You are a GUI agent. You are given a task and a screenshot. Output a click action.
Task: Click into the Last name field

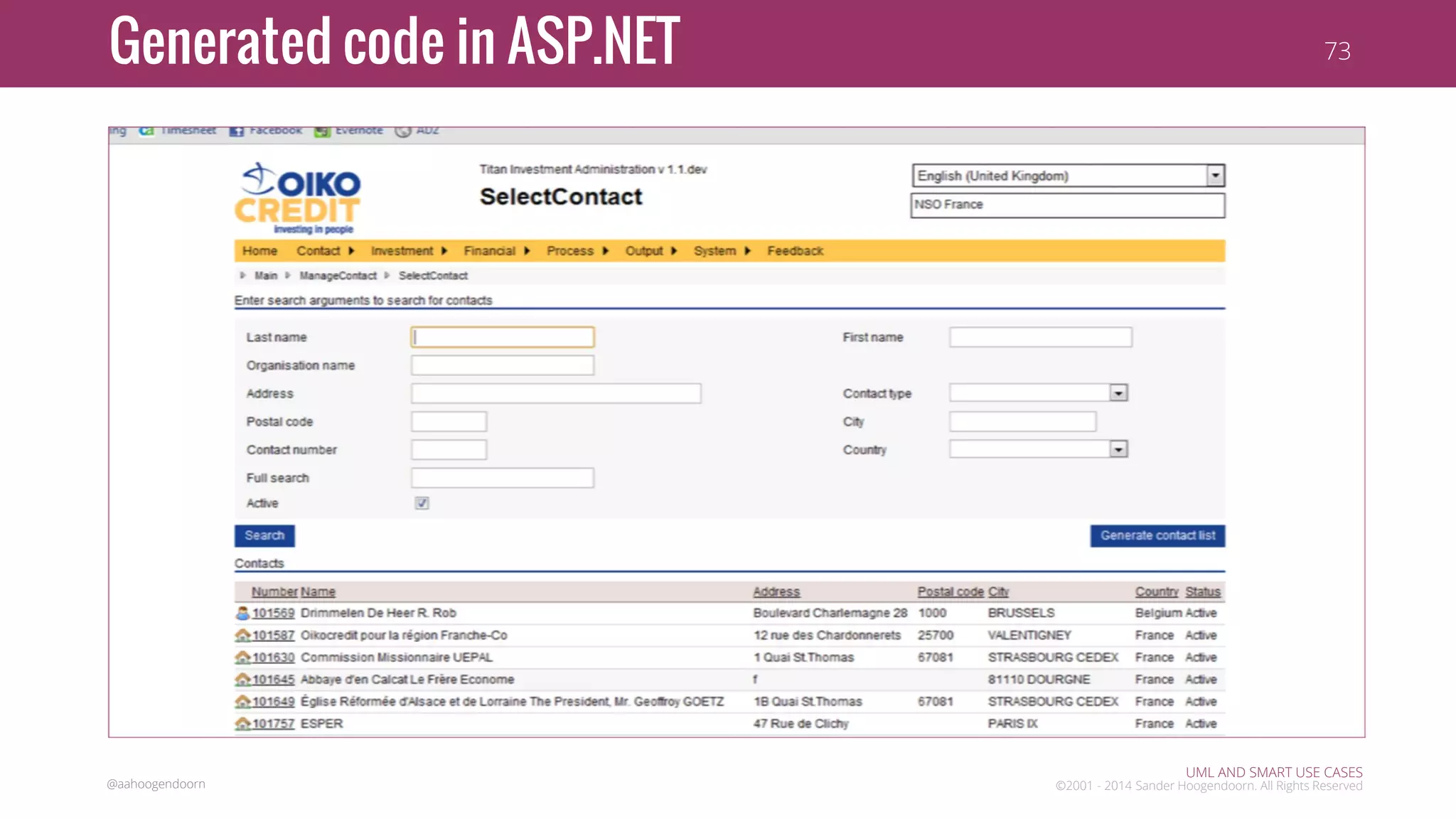(x=503, y=337)
